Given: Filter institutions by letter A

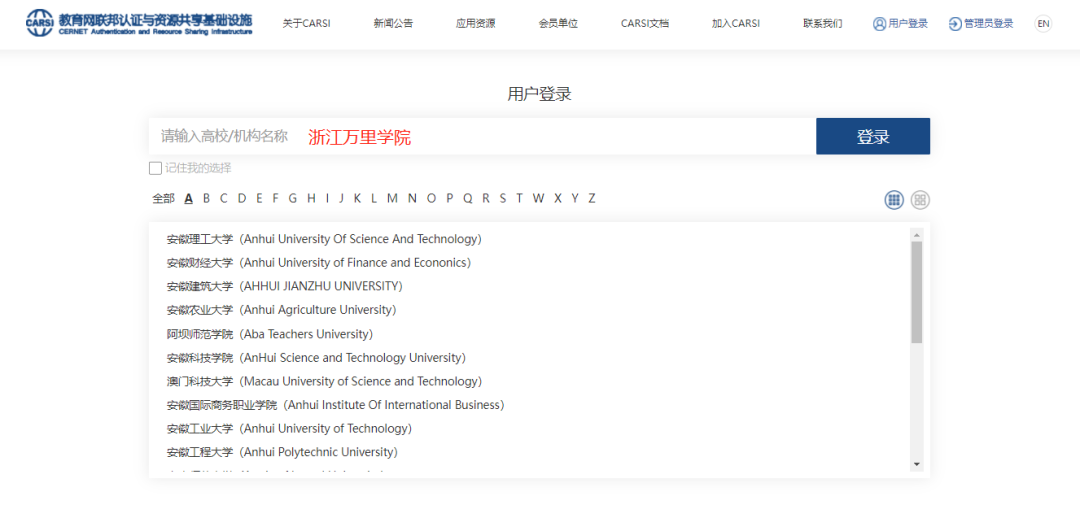Looking at the screenshot, I should [x=189, y=198].
